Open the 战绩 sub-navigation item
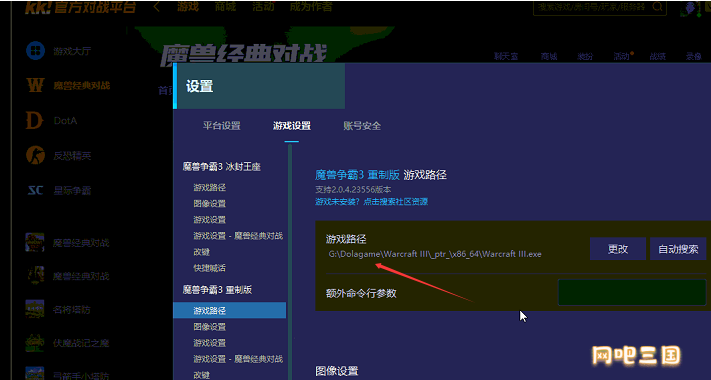711x380 pixels. [657, 56]
